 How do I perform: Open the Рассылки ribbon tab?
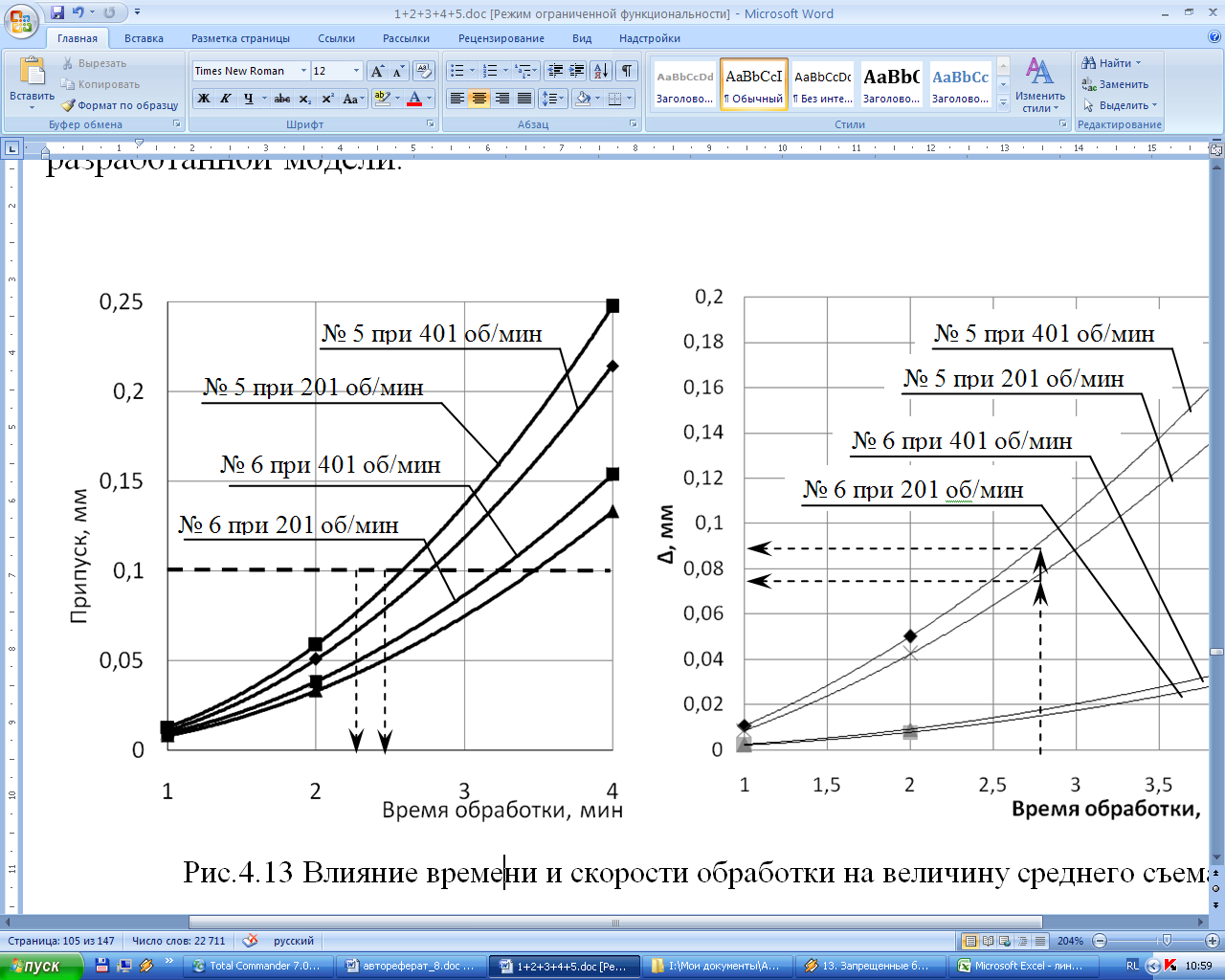click(x=406, y=38)
